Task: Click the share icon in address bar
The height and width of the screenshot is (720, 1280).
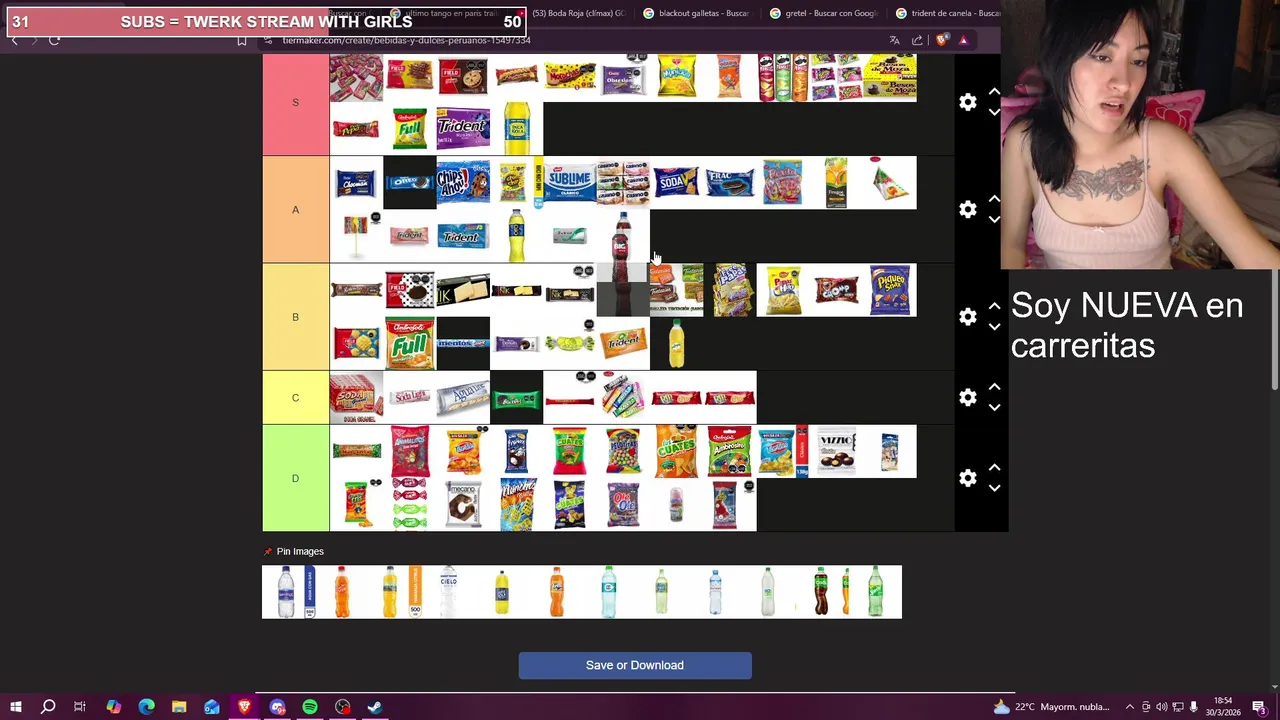Action: pos(917,40)
